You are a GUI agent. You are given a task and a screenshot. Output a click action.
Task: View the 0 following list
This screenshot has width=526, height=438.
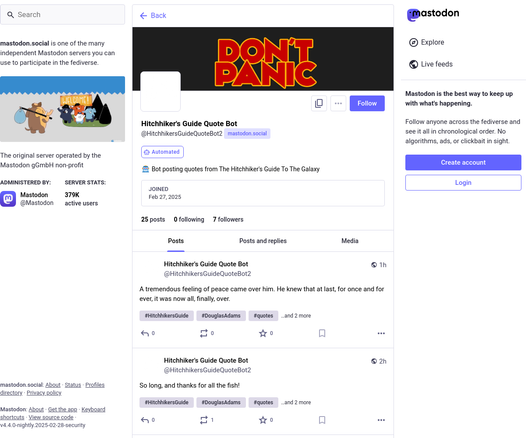point(189,219)
